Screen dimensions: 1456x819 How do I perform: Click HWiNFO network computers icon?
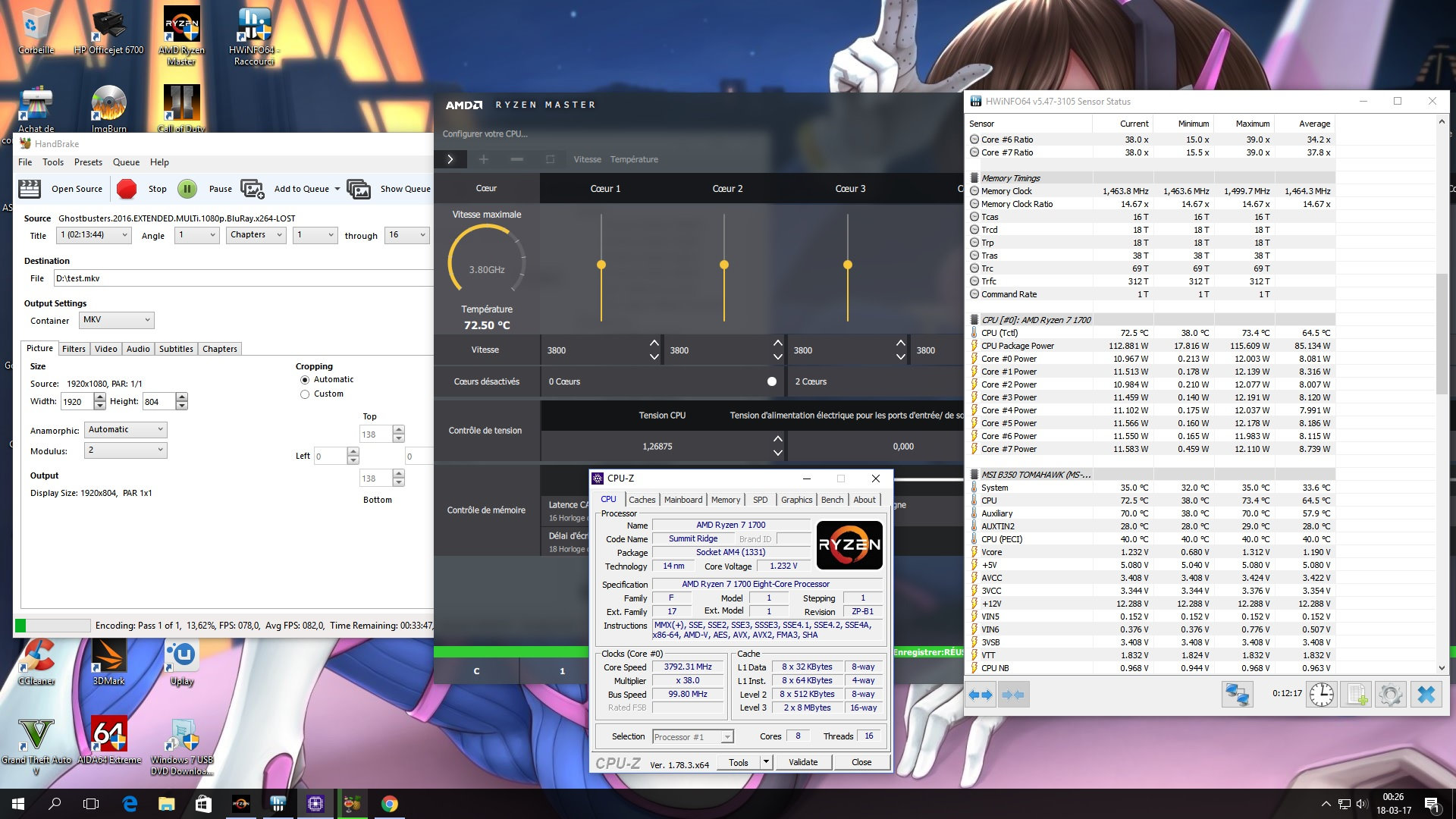[1238, 695]
